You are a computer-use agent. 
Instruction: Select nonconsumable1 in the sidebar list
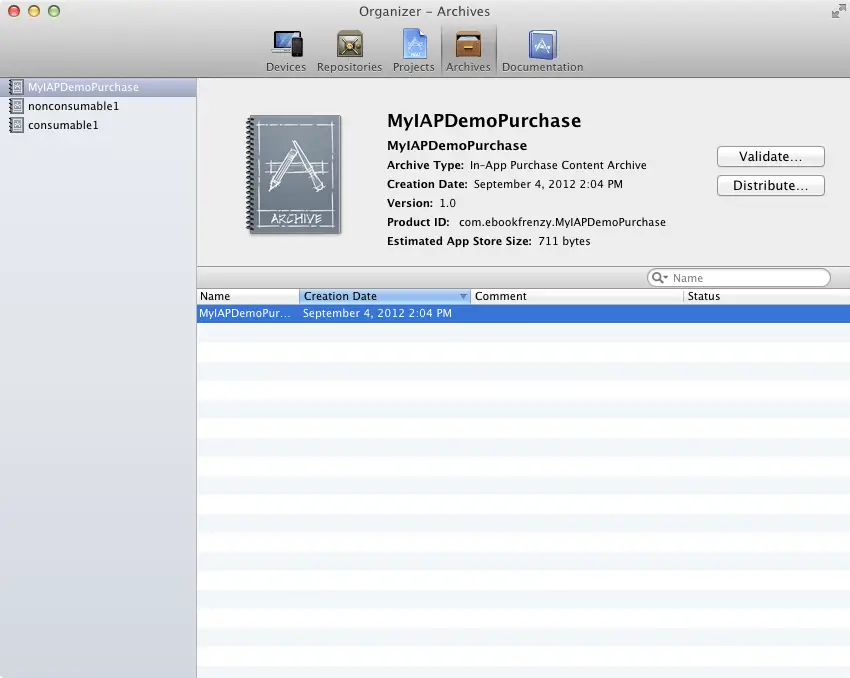click(x=73, y=106)
